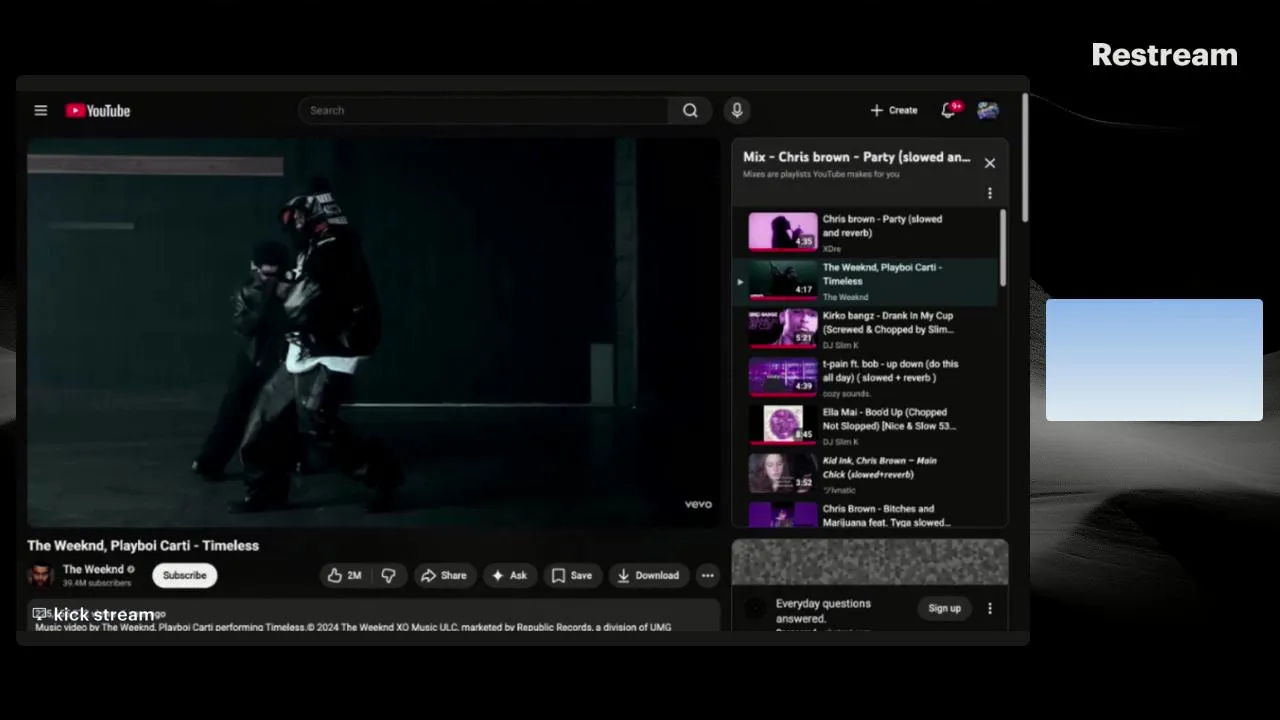Download the Timeless video
1280x720 pixels.
648,575
